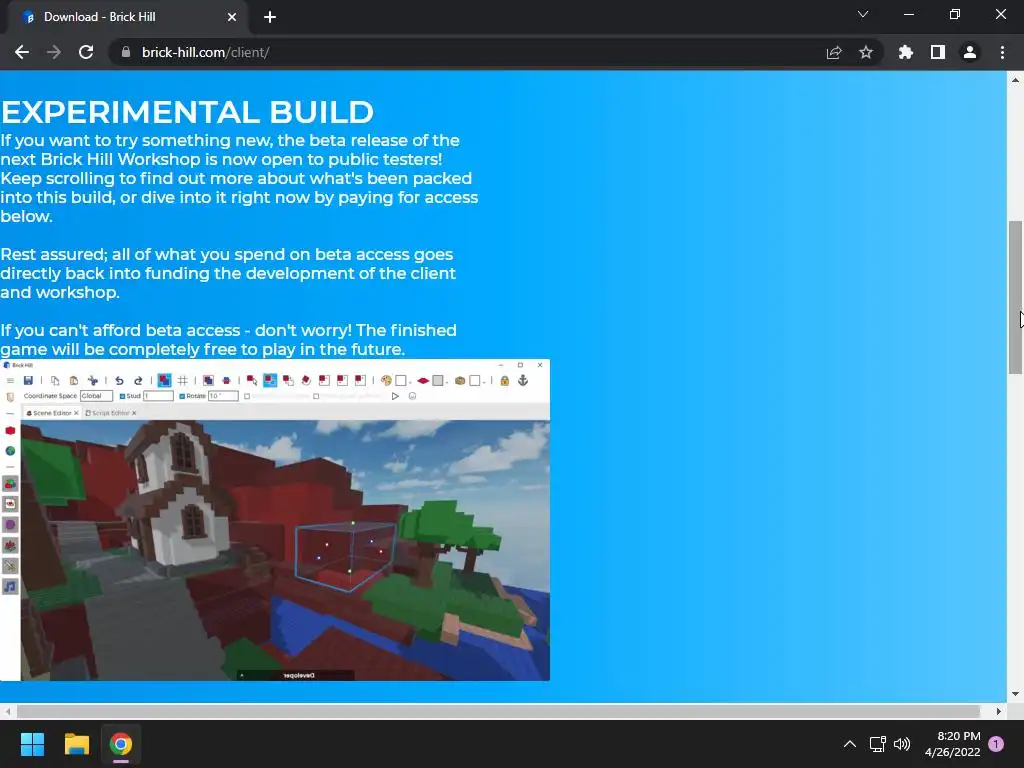Open a new browser tab
Viewport: 1024px width, 768px height.
270,17
